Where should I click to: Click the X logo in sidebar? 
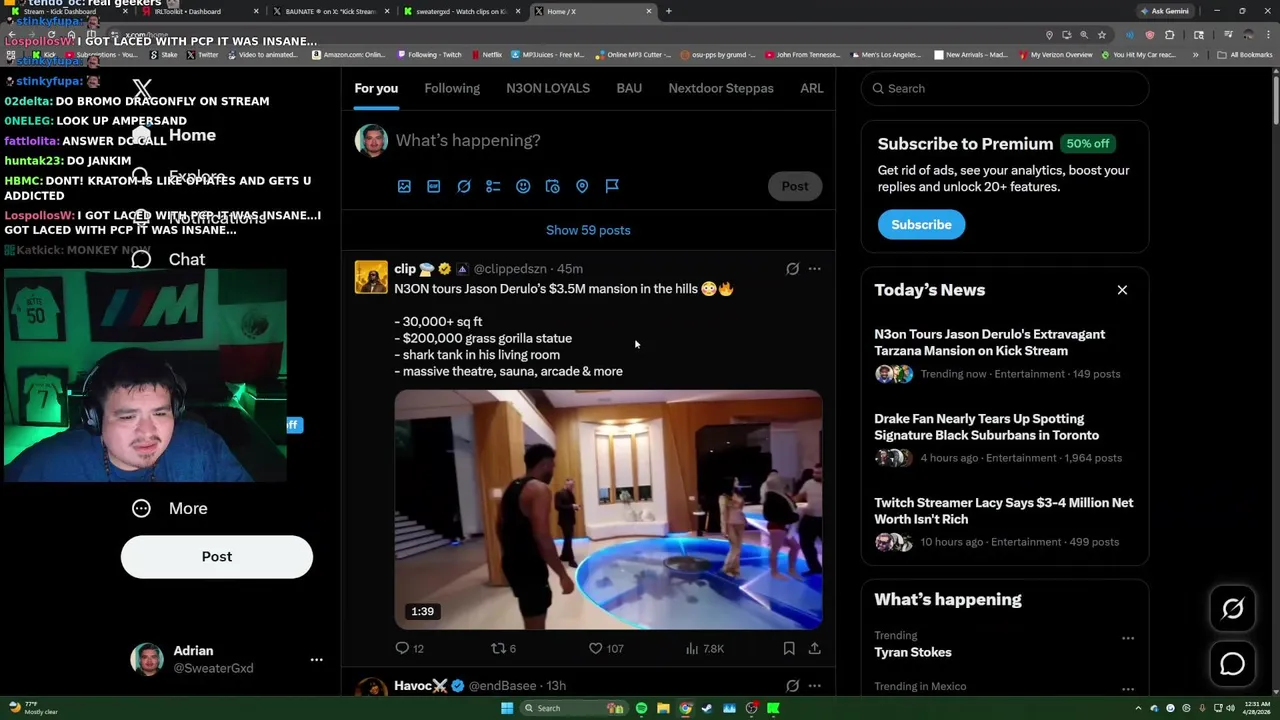(142, 90)
